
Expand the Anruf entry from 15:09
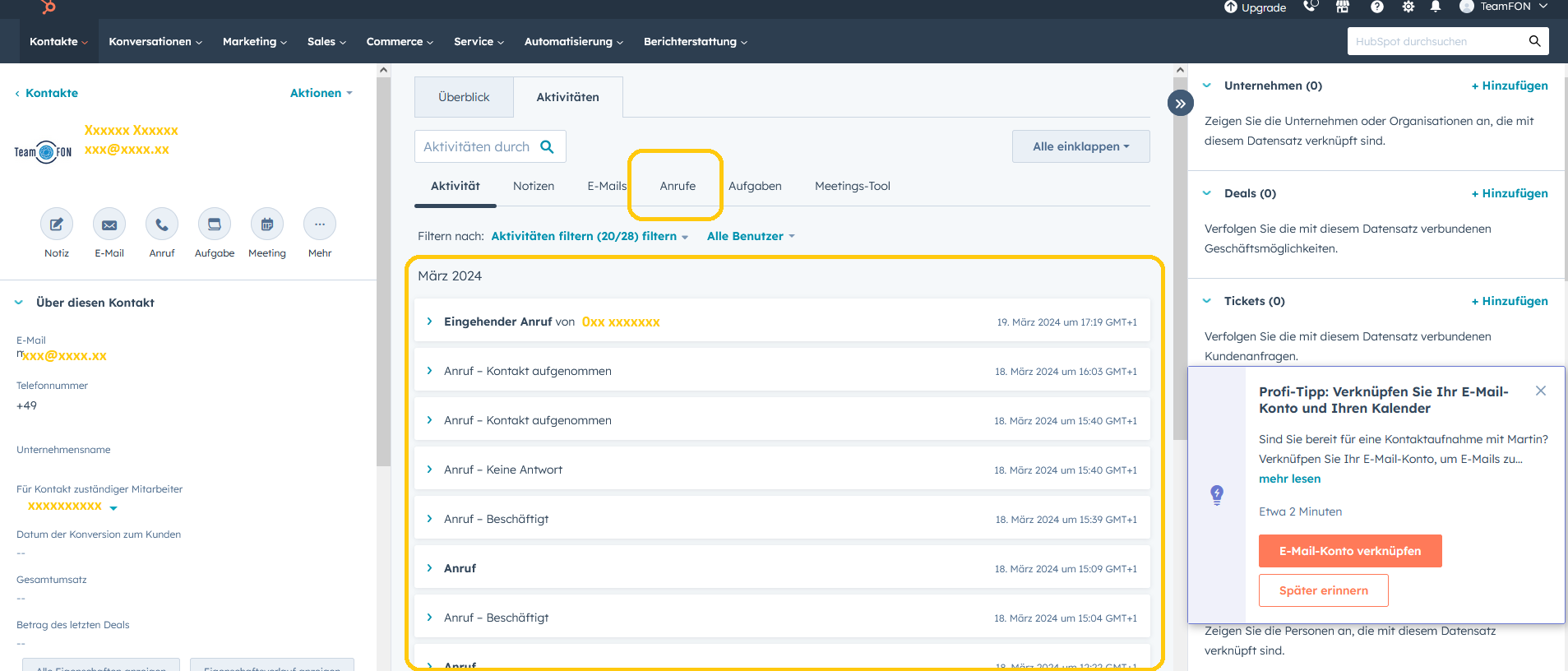coord(429,568)
